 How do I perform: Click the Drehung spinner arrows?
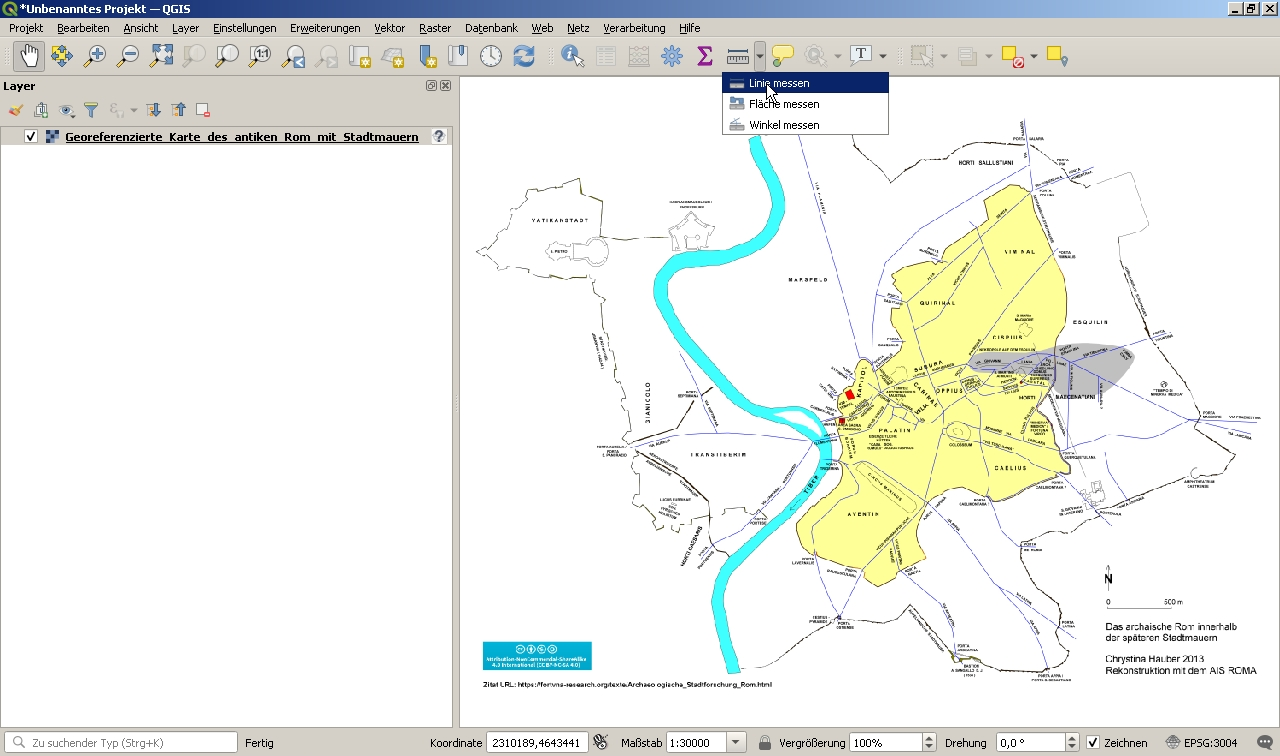pyautogui.click(x=1073, y=743)
